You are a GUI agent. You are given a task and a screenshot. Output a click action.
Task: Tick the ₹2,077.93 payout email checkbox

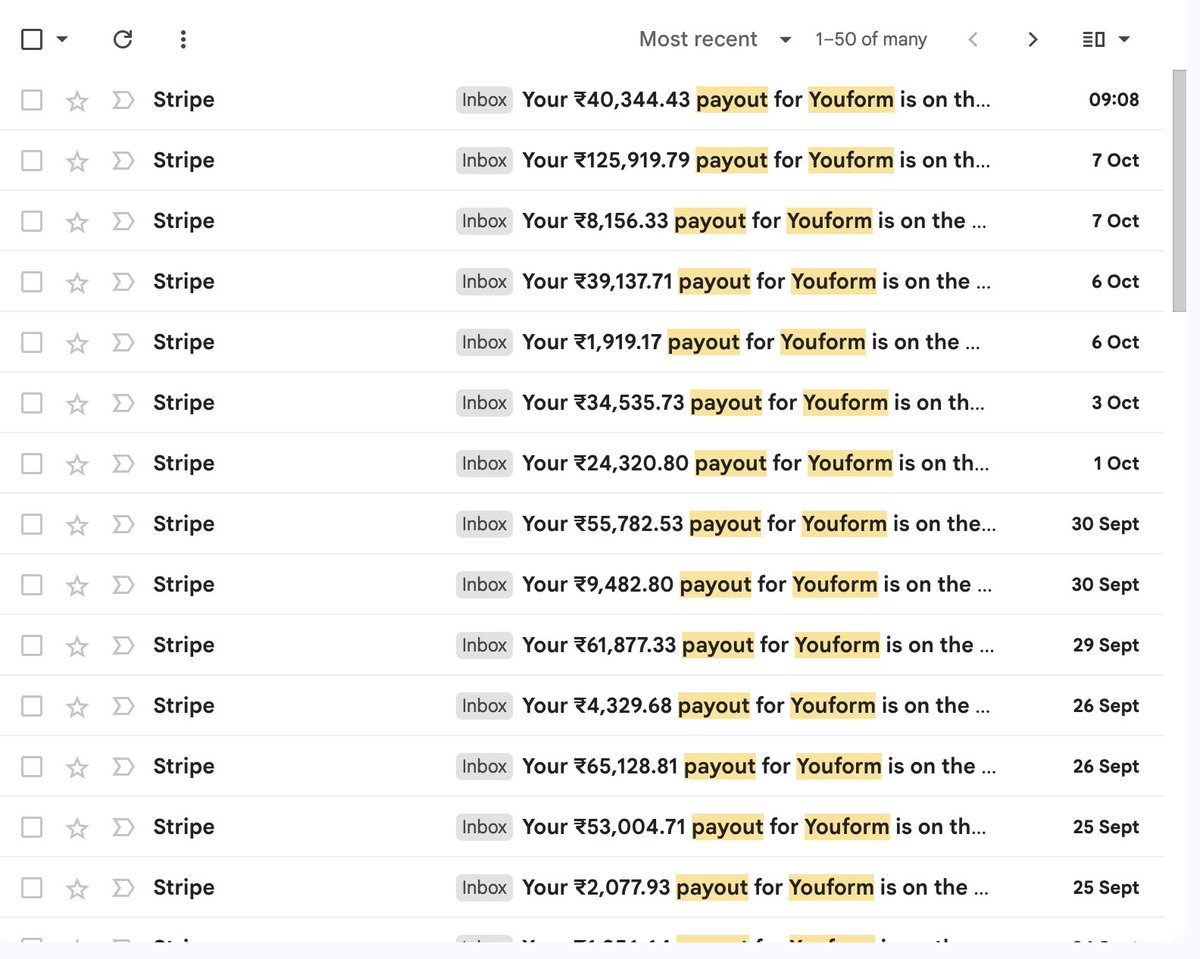32,888
